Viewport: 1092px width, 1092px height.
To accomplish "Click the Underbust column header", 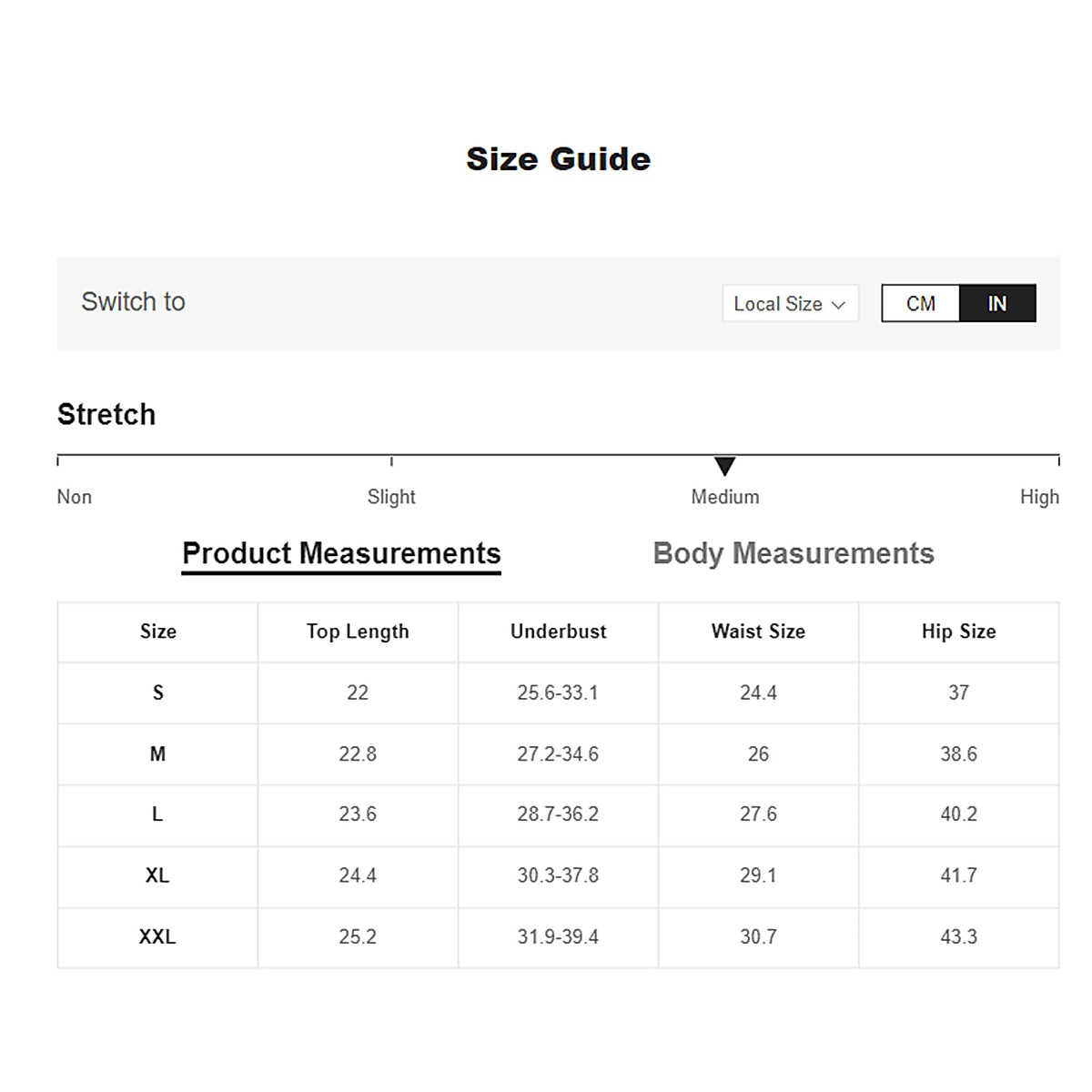I will pos(558,632).
